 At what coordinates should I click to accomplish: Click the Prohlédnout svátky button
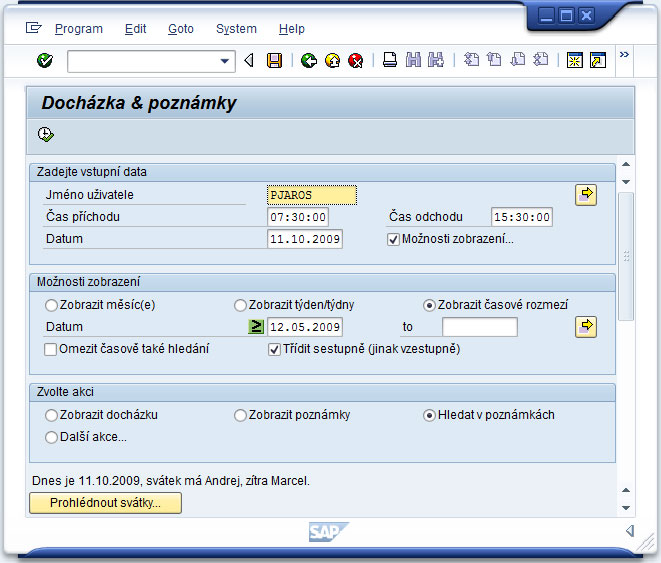pos(106,503)
